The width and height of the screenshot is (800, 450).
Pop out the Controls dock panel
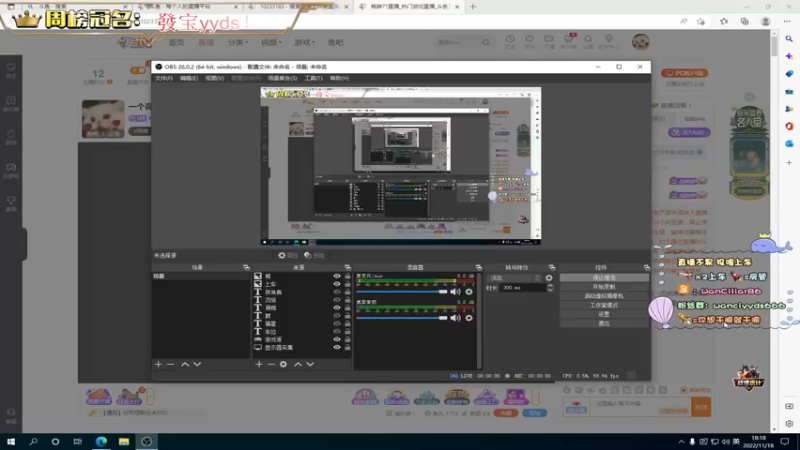point(646,267)
